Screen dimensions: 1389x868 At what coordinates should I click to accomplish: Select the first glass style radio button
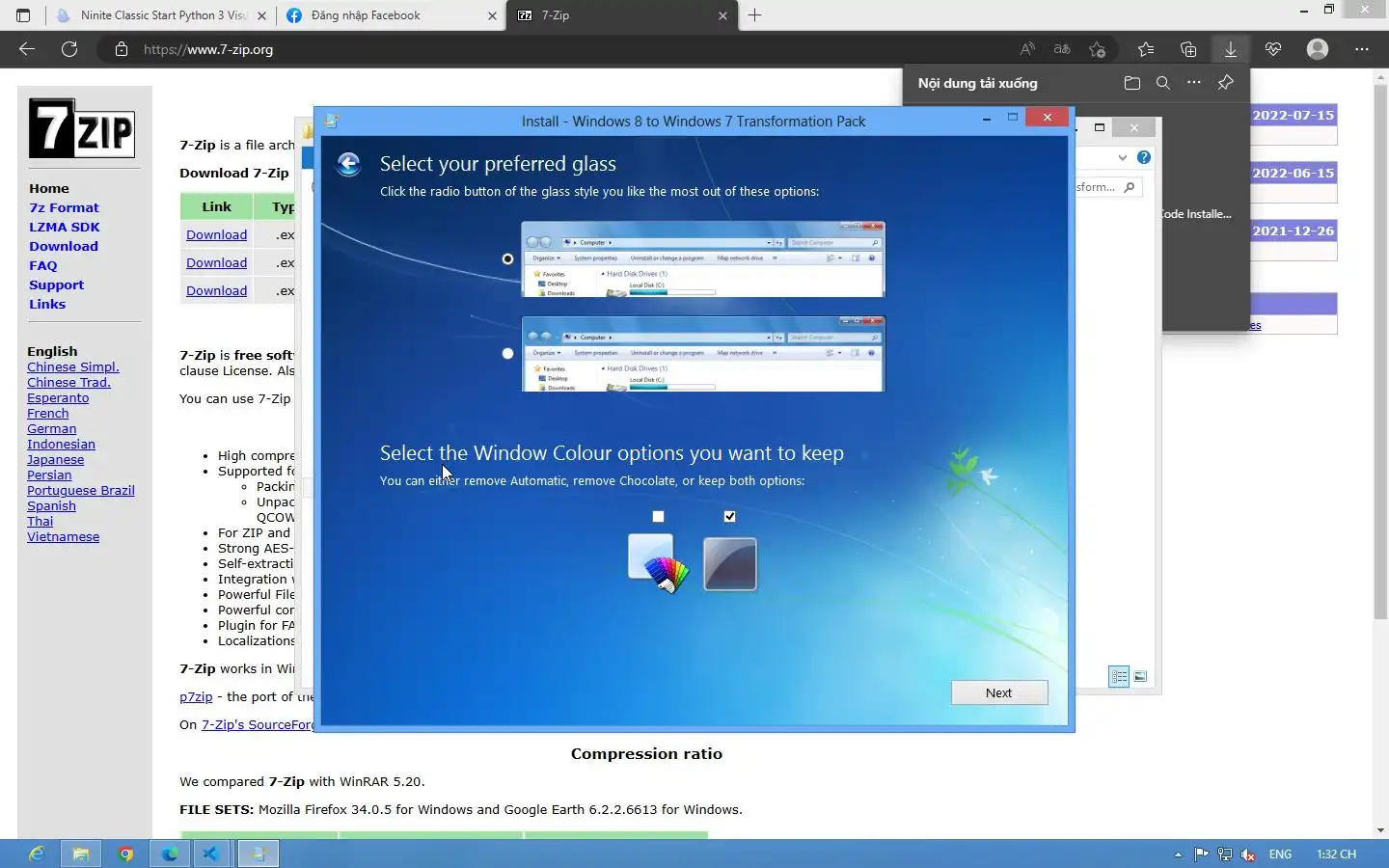(x=507, y=258)
